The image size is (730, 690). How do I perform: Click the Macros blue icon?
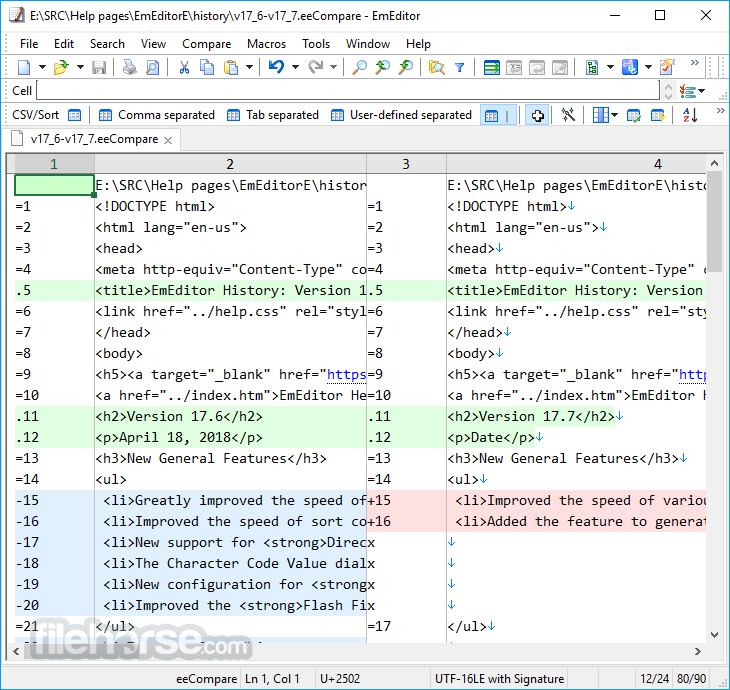(x=629, y=68)
